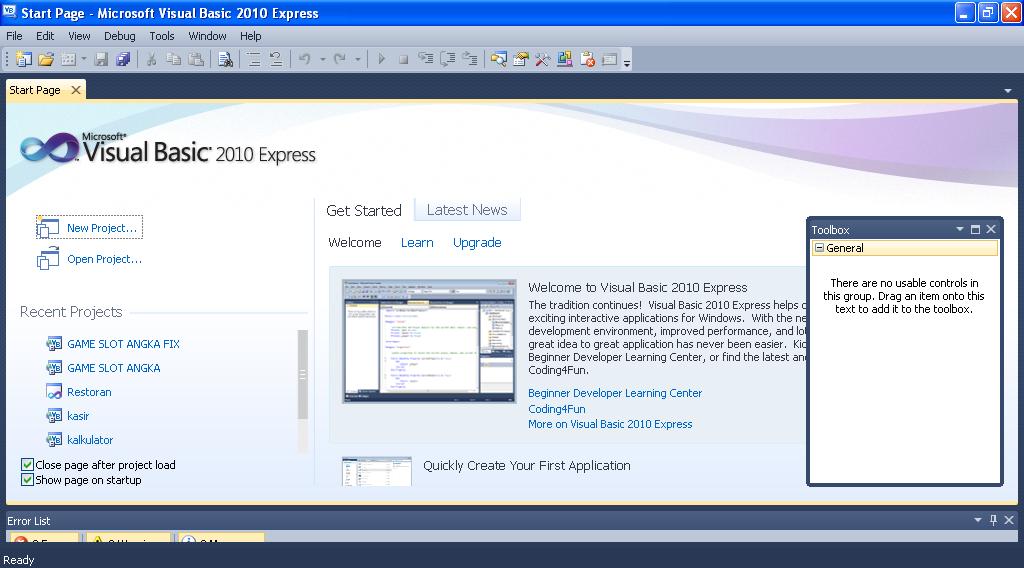Click the Copy toolbar icon
The width and height of the screenshot is (1024, 568).
pos(174,59)
